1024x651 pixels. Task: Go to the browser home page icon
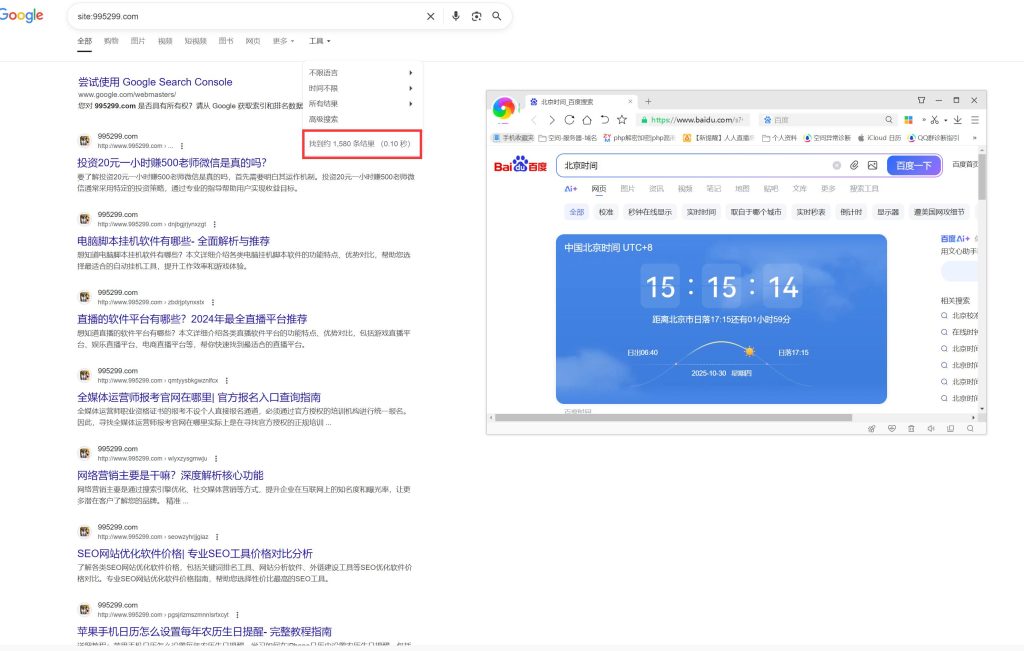pos(588,120)
